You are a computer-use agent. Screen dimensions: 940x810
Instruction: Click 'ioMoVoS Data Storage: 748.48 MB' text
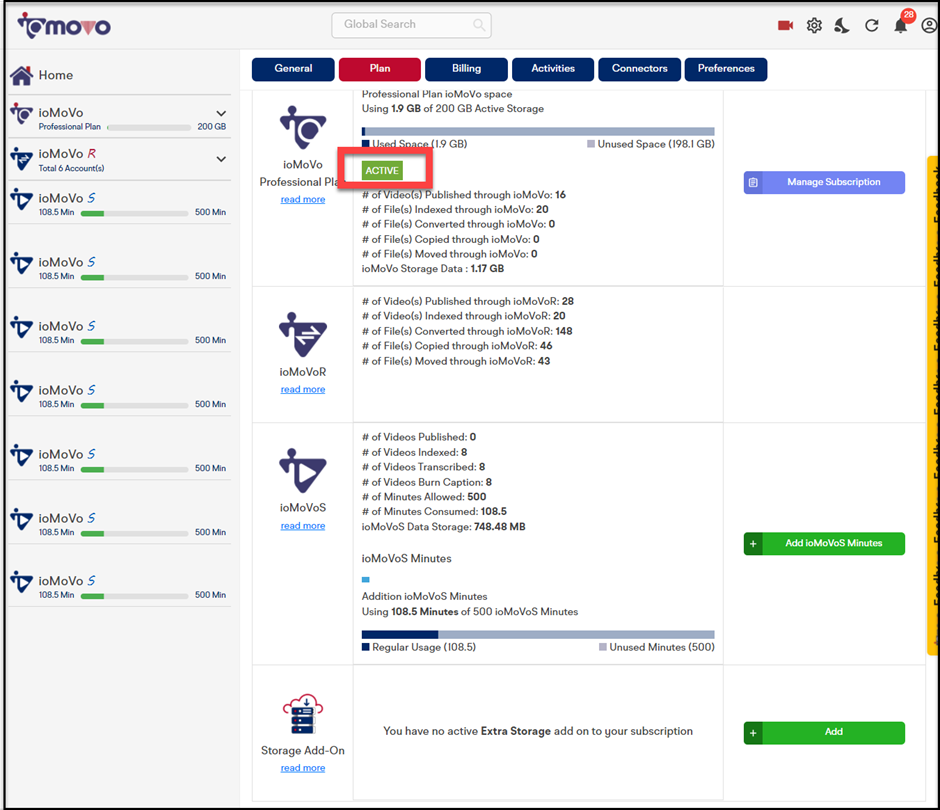point(443,527)
